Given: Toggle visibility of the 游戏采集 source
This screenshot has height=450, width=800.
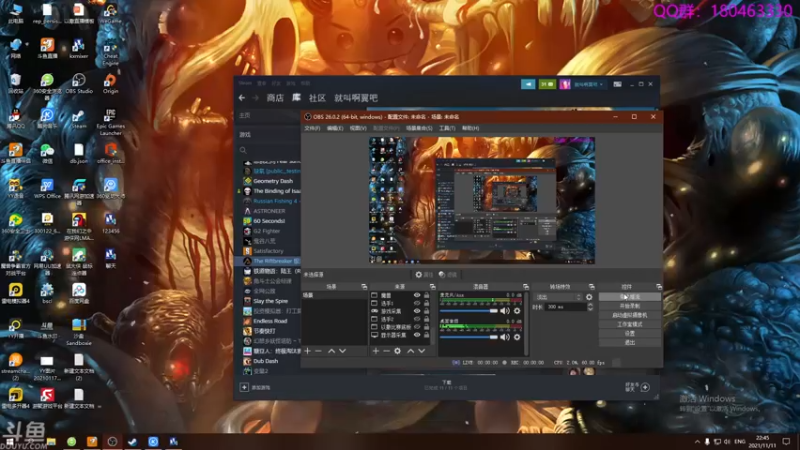Looking at the screenshot, I should (x=417, y=311).
